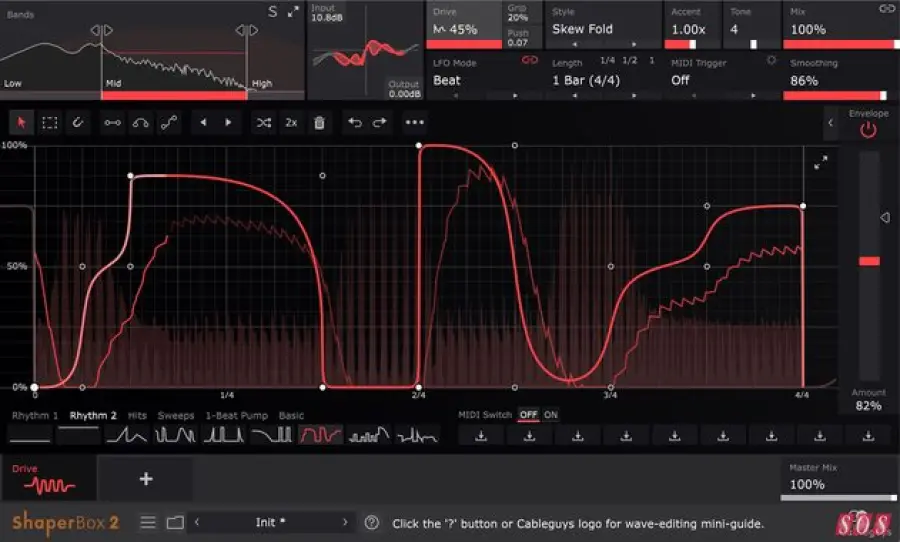Select the S-curve tool
This screenshot has height=542, width=900.
[169, 122]
